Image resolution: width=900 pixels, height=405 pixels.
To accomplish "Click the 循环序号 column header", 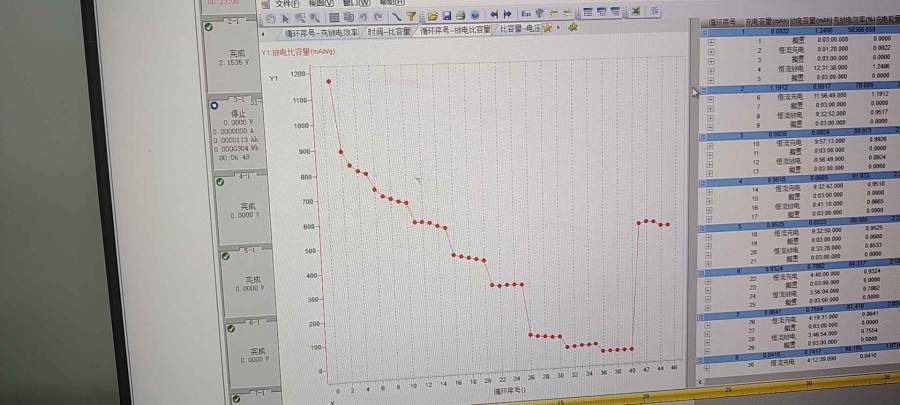I will 722,21.
